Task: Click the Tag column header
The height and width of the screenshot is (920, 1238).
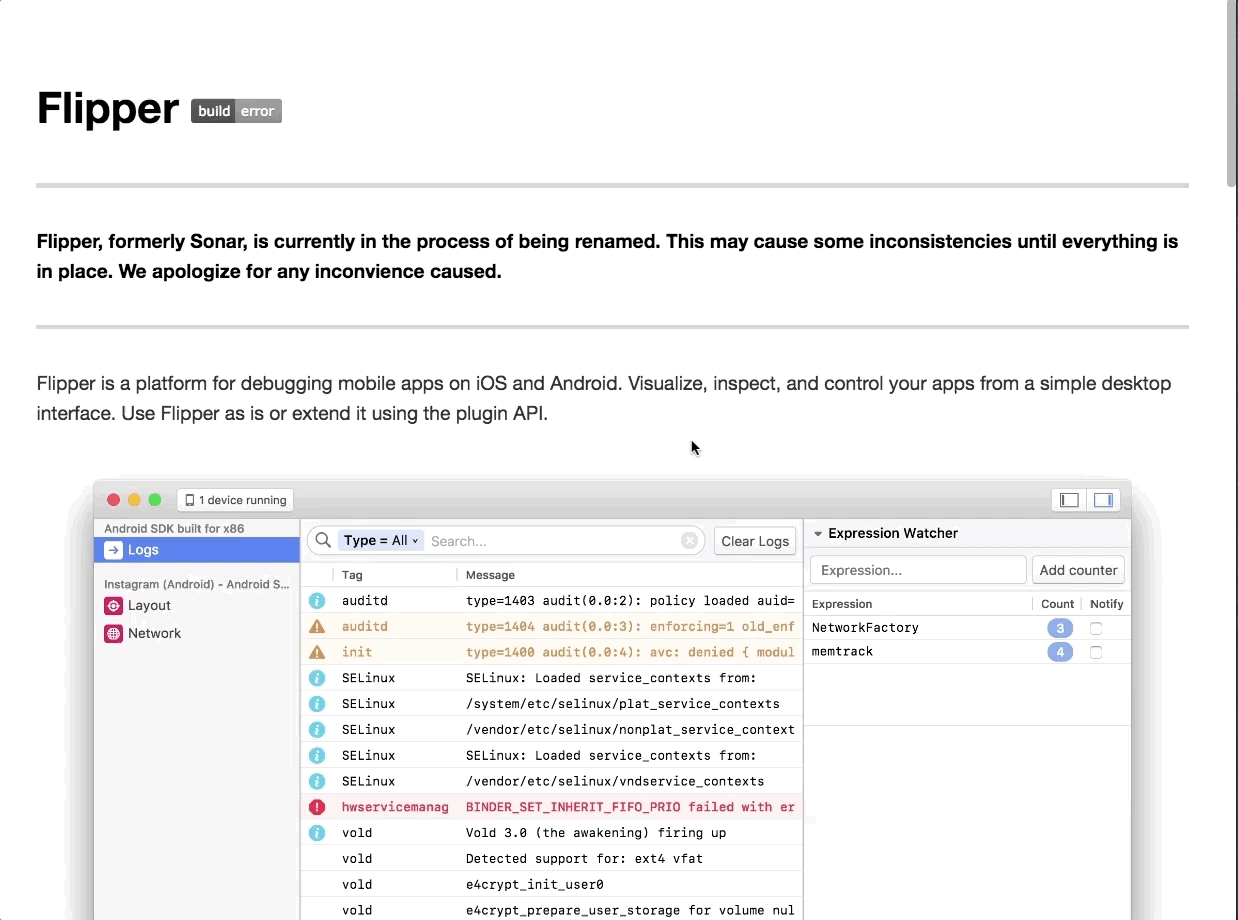Action: (x=352, y=575)
